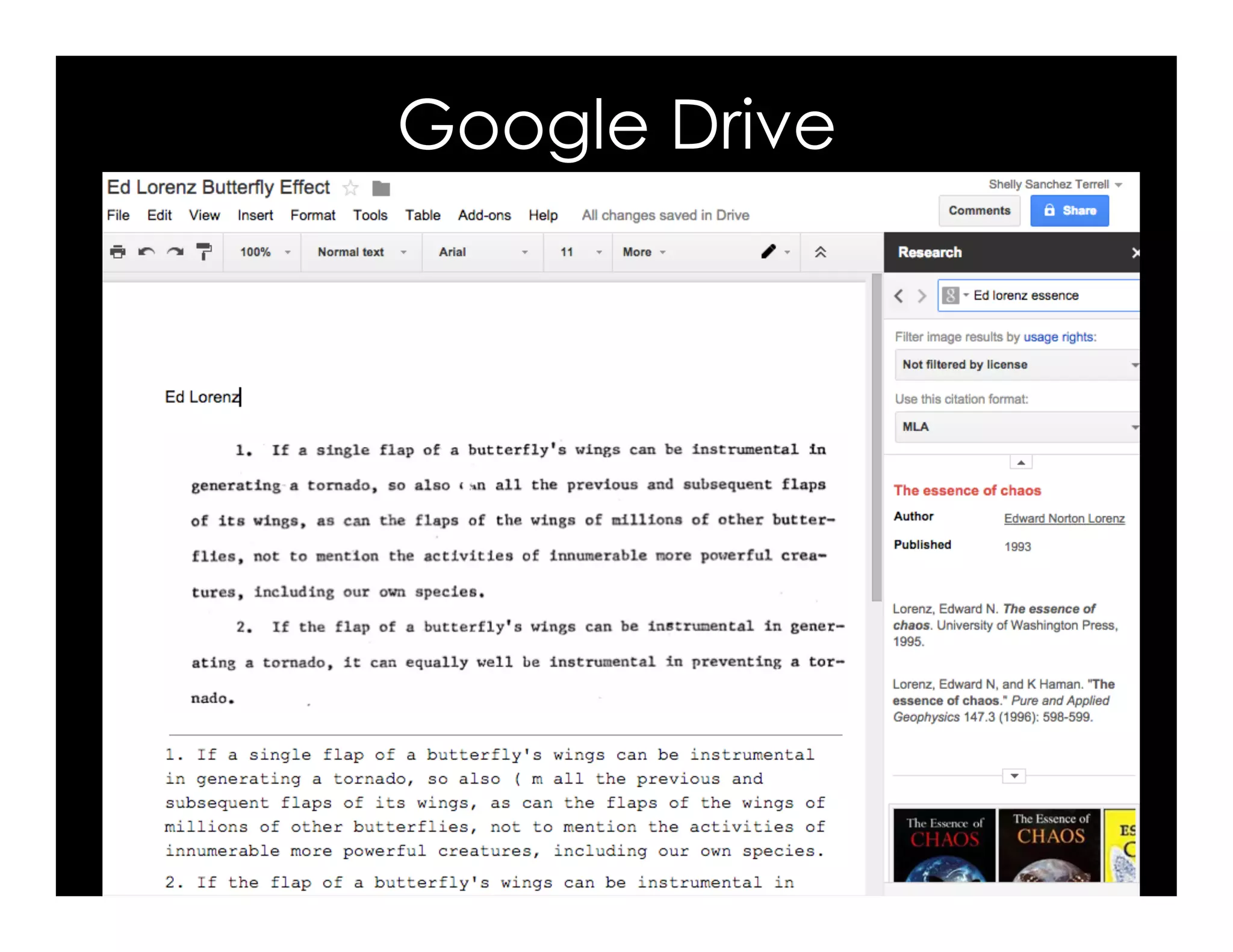The height and width of the screenshot is (952, 1233).
Task: Go forward in Research panel results
Action: tap(921, 295)
